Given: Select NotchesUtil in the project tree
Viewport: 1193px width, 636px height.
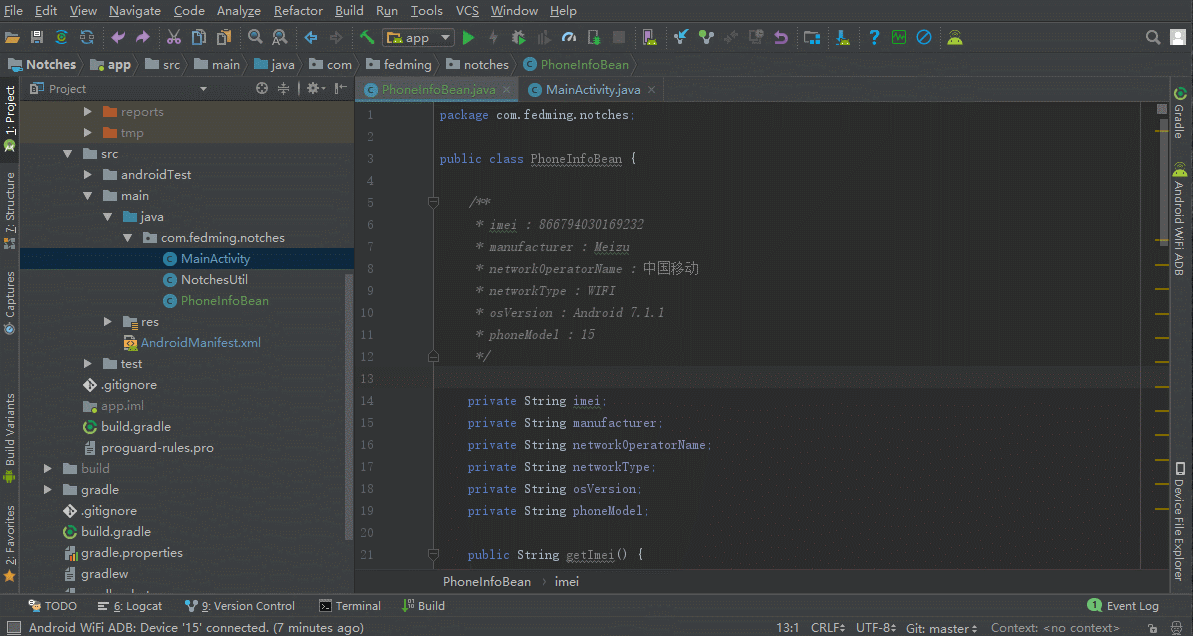Looking at the screenshot, I should point(214,280).
